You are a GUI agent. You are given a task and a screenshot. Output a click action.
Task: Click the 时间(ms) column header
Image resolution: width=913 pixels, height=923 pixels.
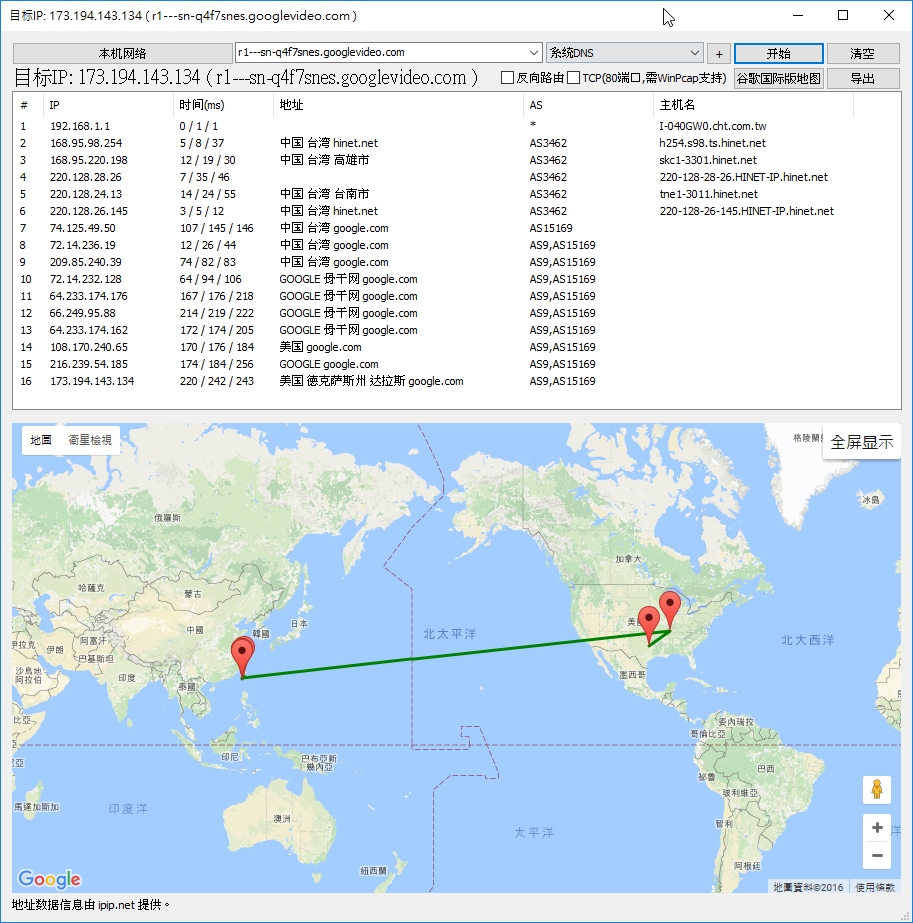tap(223, 105)
